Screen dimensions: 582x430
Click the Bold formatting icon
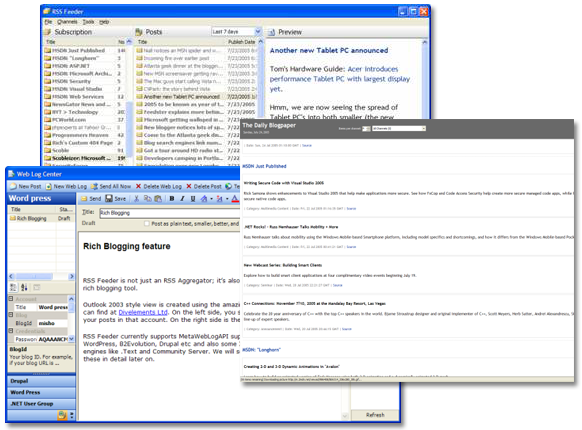171,199
